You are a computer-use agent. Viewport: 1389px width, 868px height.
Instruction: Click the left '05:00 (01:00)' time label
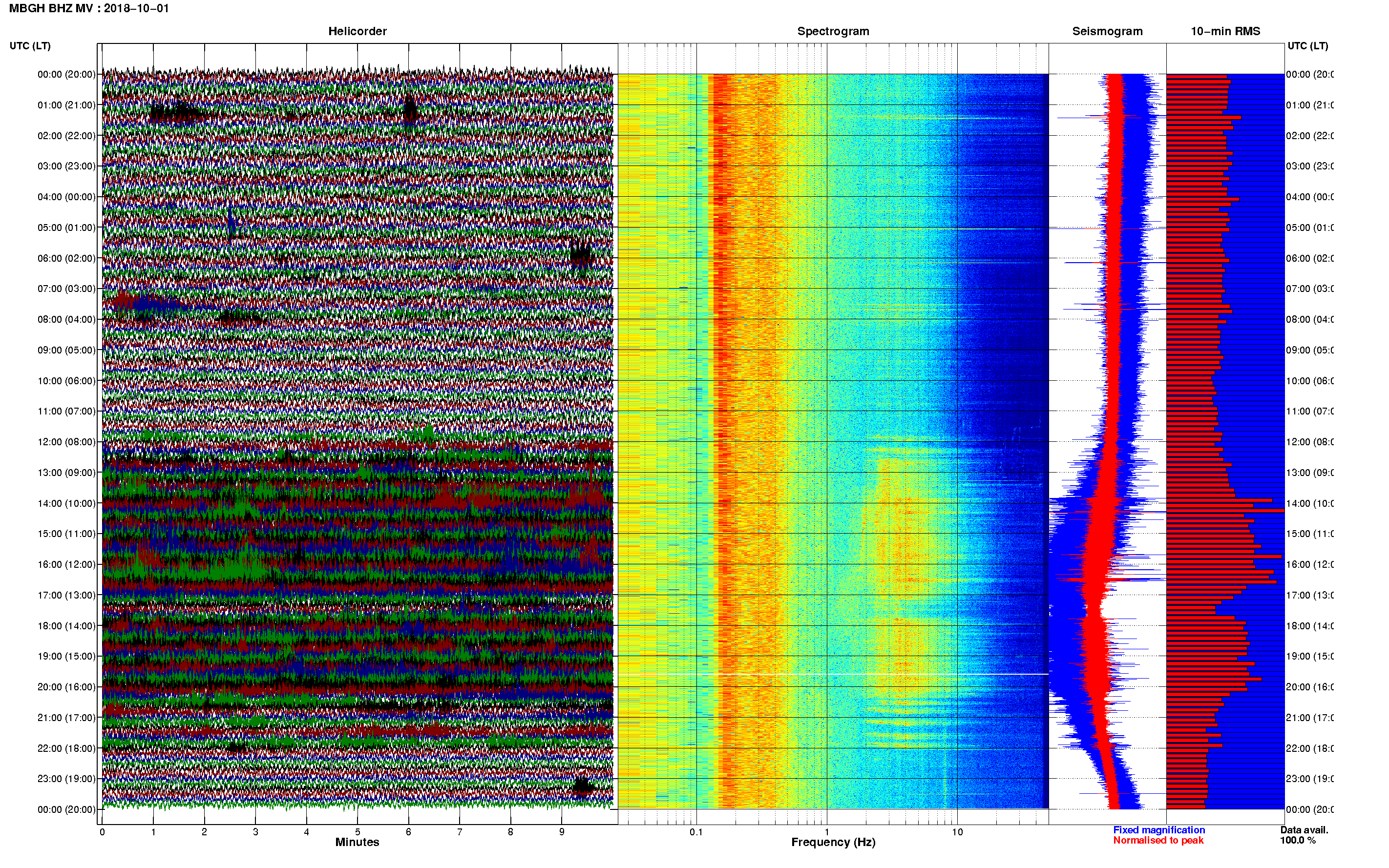[x=66, y=227]
